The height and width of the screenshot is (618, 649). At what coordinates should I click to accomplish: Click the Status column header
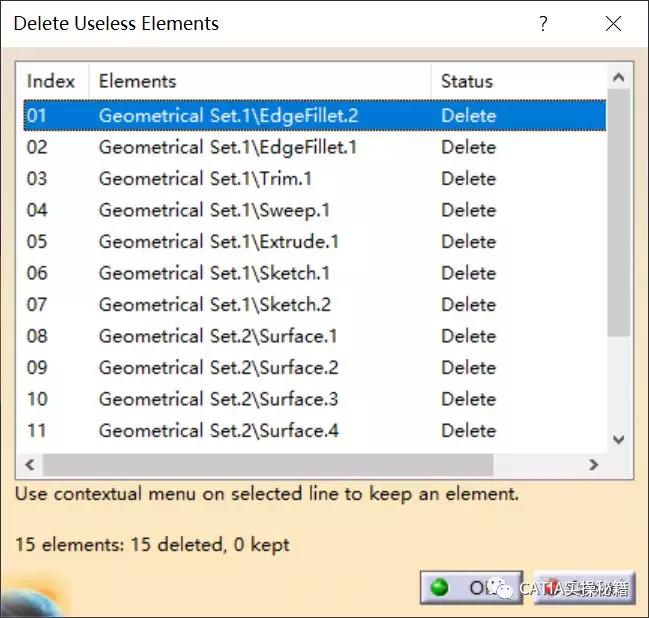[x=467, y=82]
